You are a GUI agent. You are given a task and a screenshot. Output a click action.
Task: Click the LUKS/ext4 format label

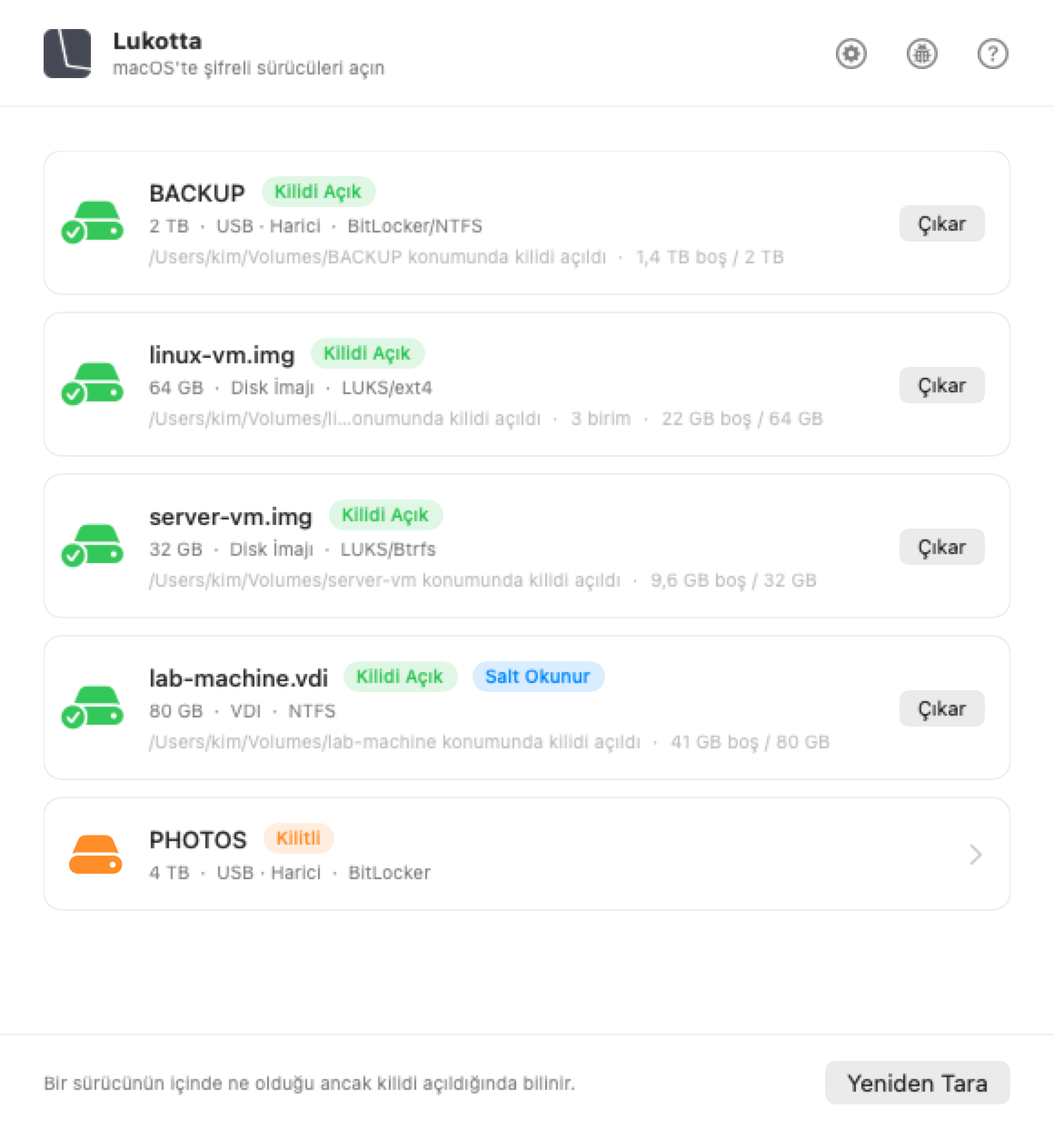pos(387,388)
